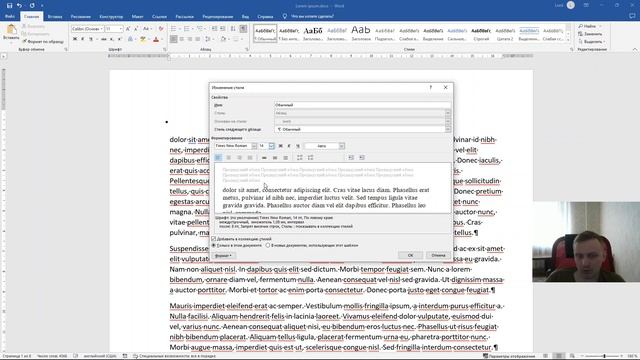
Task: Select the new documents based on template radio
Action: click(268, 245)
